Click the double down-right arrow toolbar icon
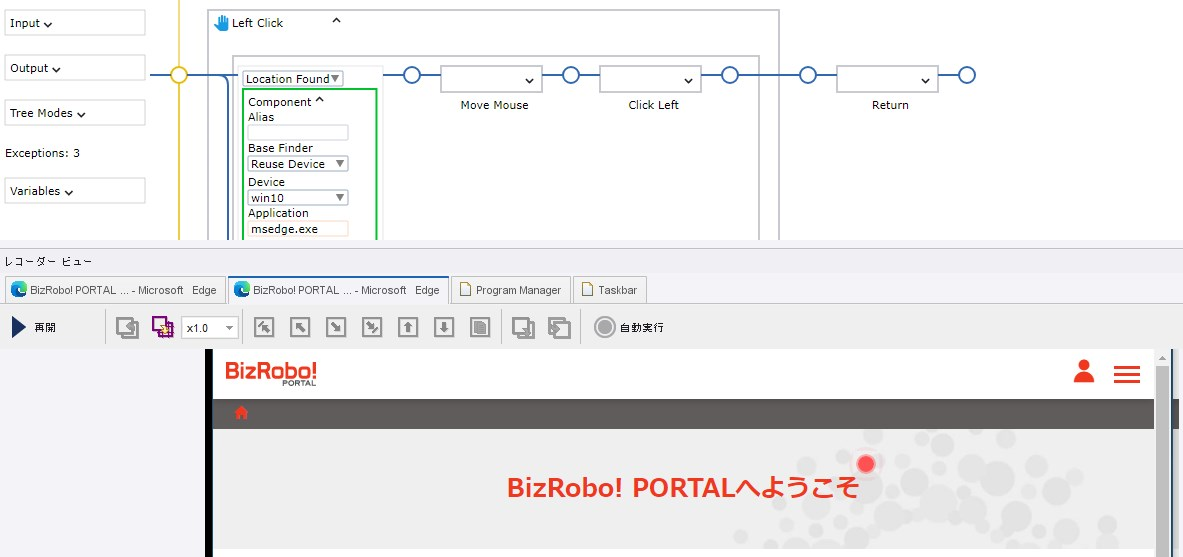 click(372, 327)
